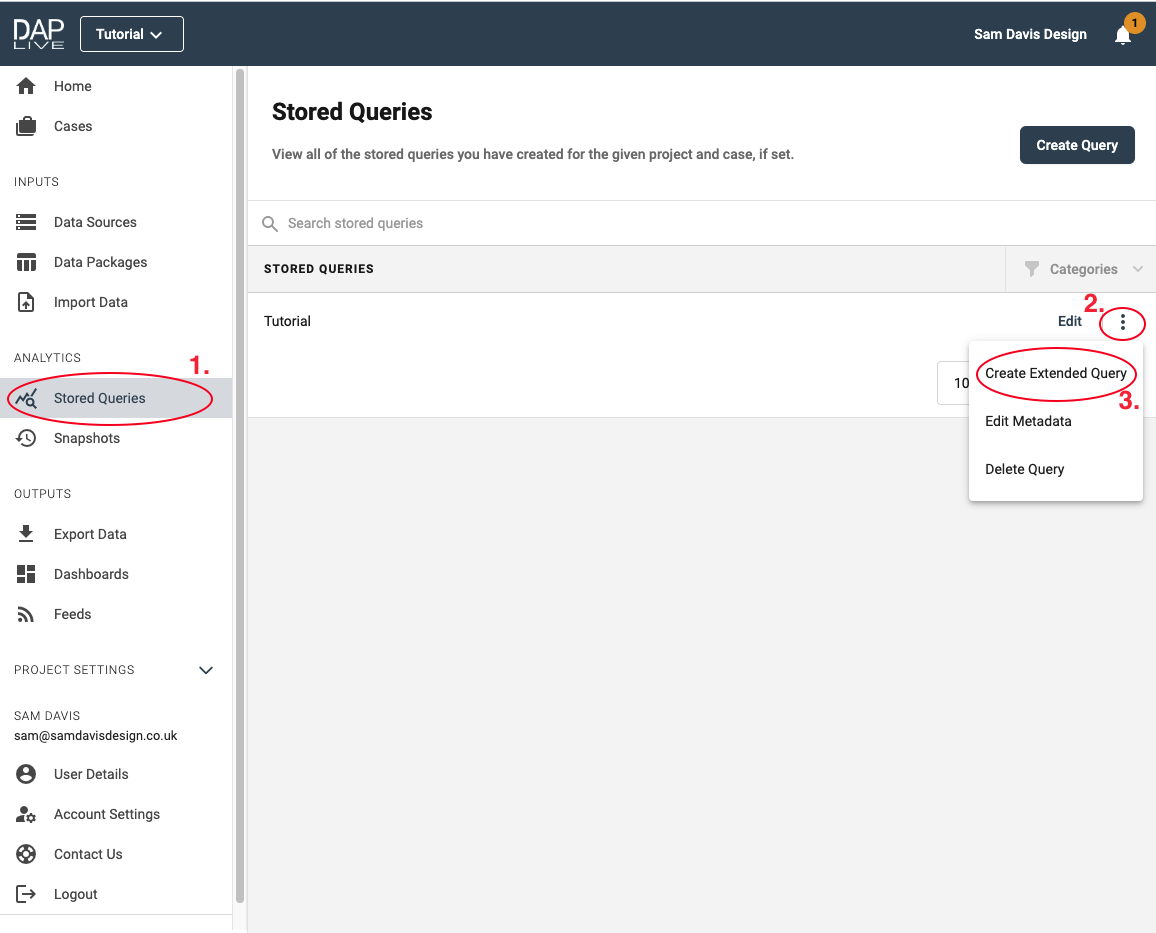
Task: Edit the Tutorial stored query
Action: (x=1069, y=321)
